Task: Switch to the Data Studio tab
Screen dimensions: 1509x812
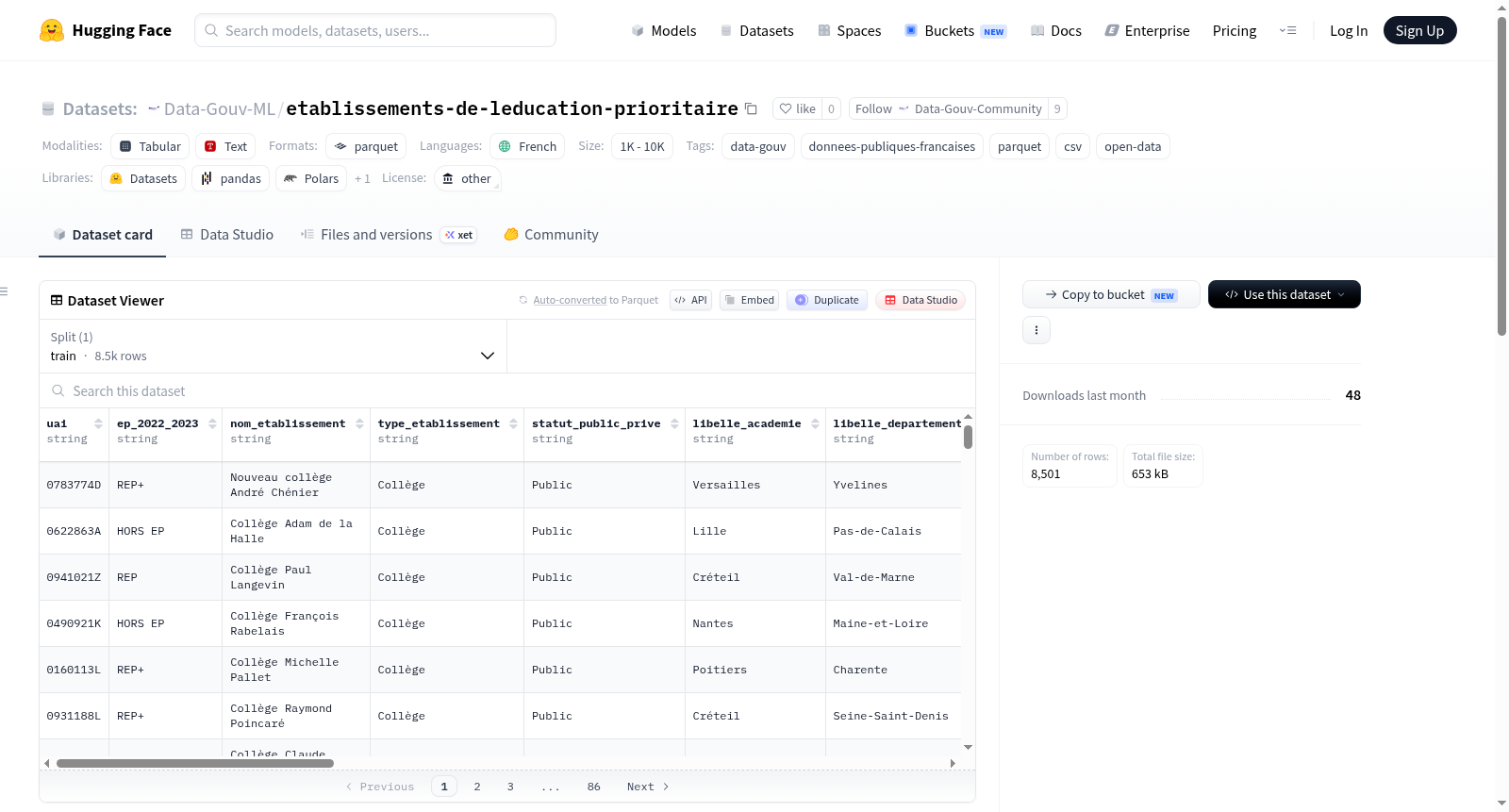Action: 227,235
